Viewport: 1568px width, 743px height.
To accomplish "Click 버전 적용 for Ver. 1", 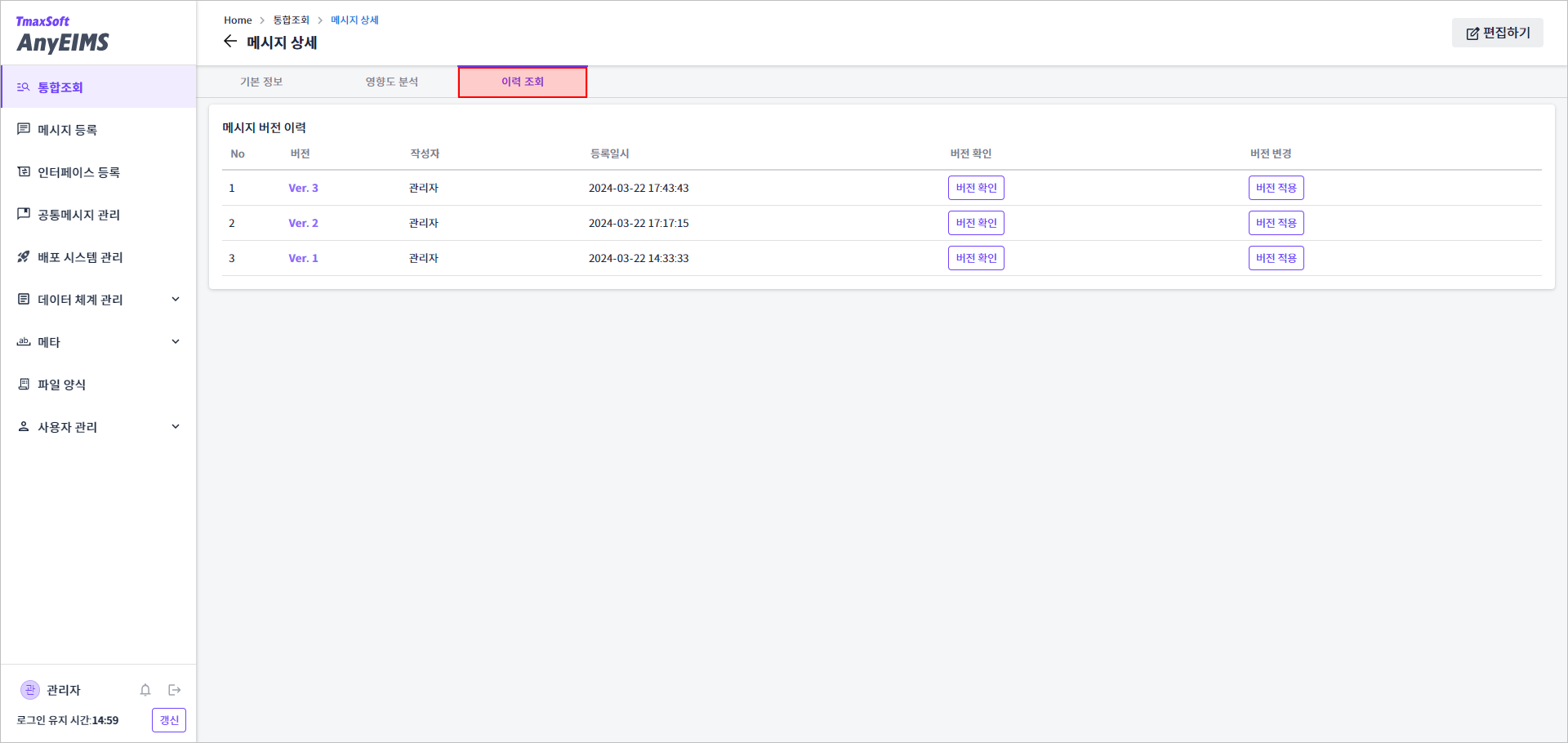I will [1276, 258].
